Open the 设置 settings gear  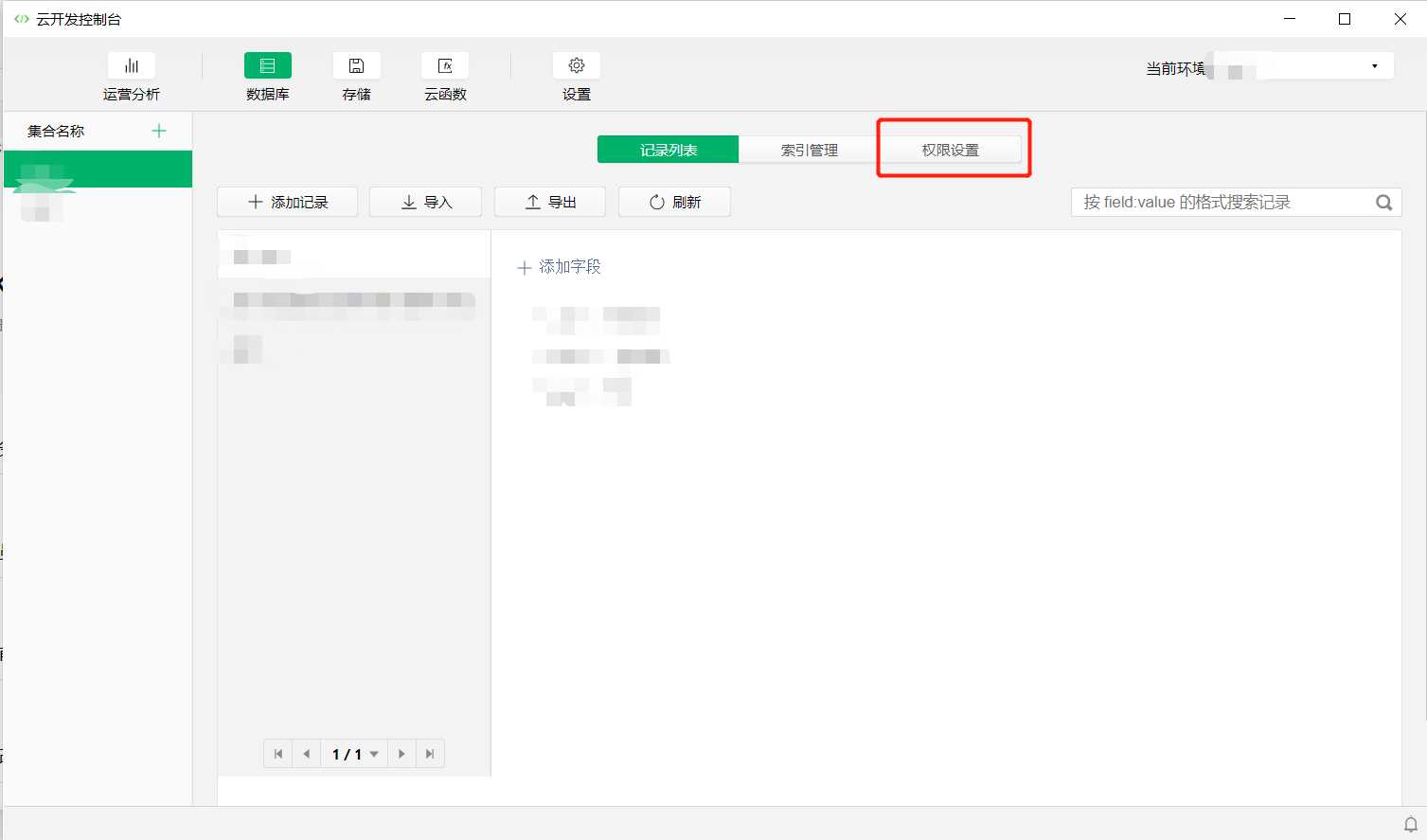(577, 77)
